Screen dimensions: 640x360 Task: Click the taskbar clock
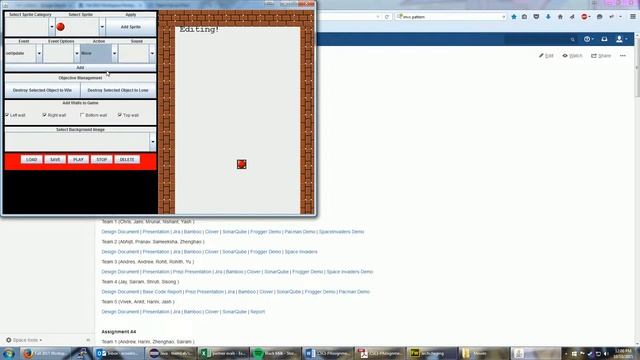click(623, 353)
